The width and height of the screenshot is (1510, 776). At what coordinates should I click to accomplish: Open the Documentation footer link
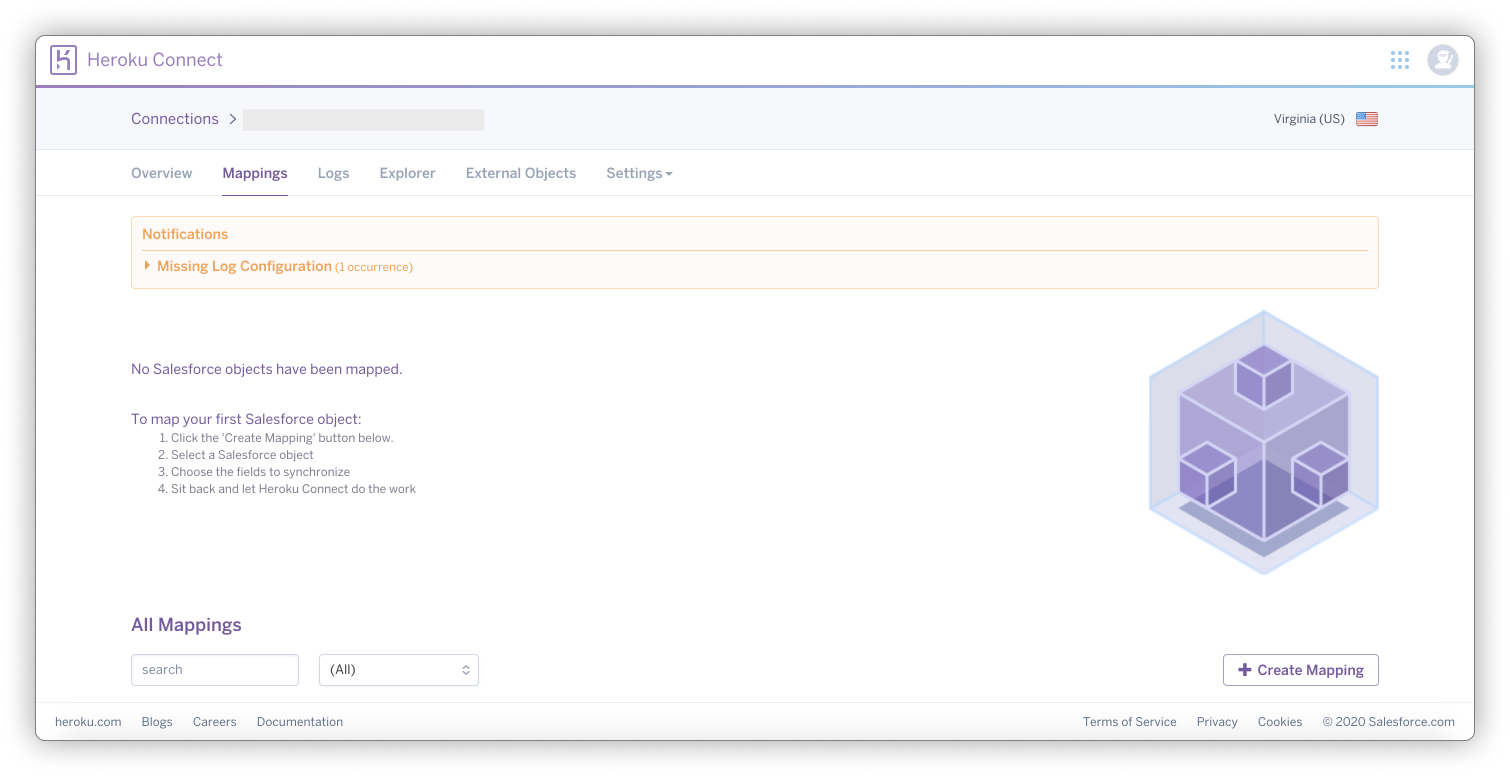[300, 722]
